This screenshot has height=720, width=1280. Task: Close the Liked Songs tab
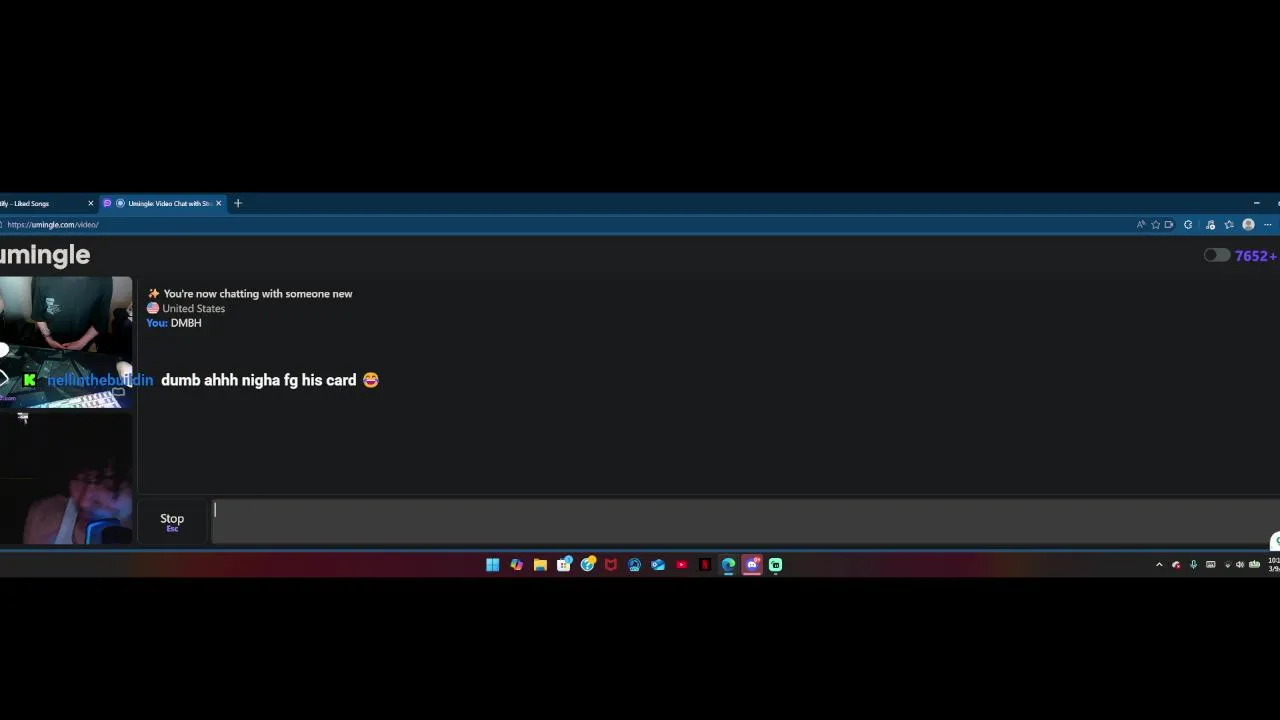click(91, 203)
